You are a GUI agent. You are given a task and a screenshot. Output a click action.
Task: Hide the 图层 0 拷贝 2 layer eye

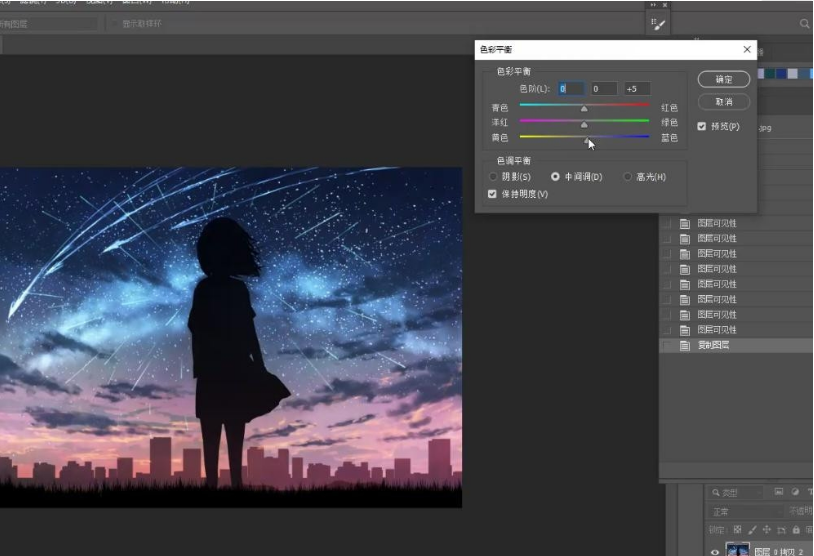click(x=715, y=550)
